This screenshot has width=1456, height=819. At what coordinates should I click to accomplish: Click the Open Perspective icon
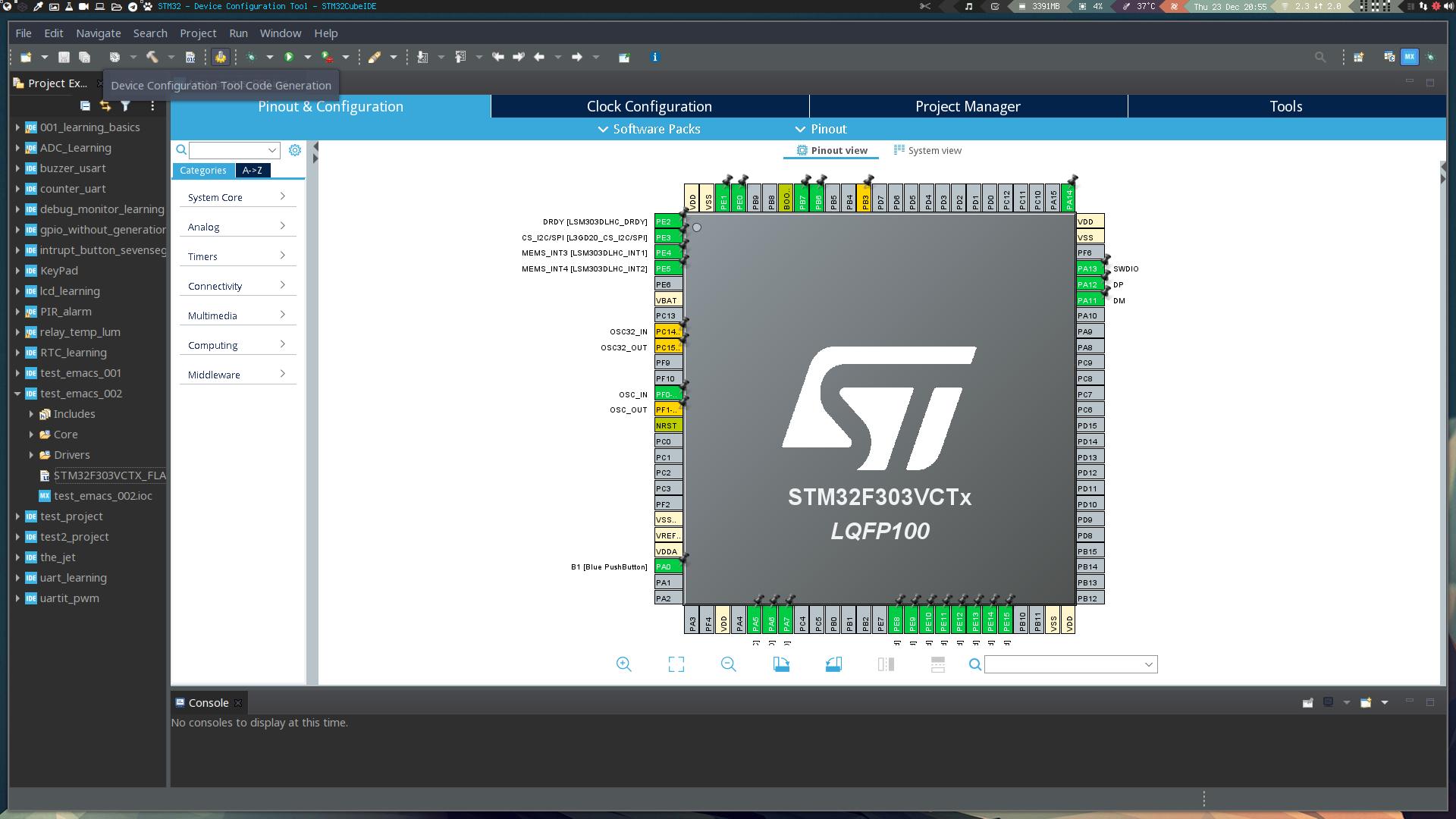click(1359, 57)
